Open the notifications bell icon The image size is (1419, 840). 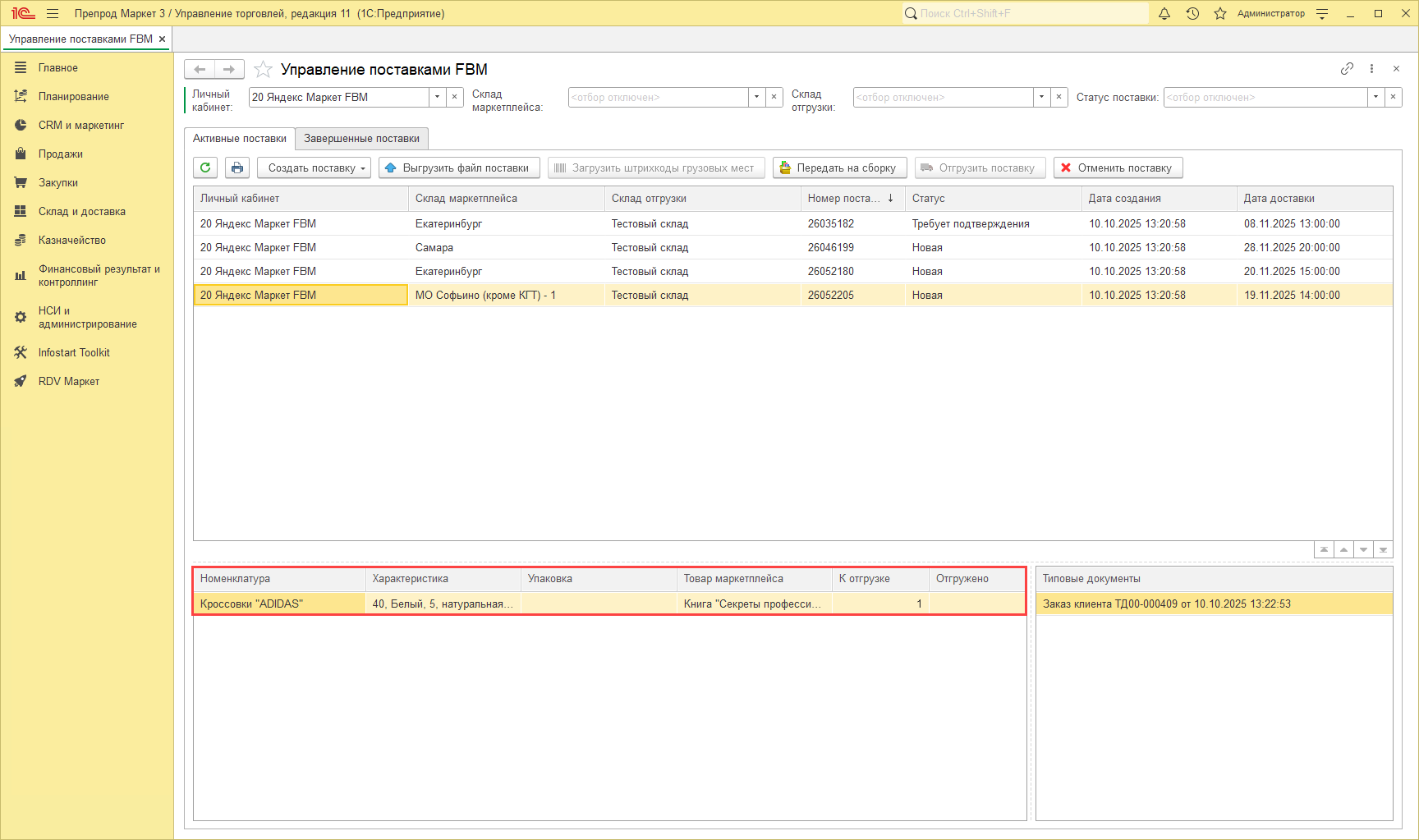point(1164,13)
